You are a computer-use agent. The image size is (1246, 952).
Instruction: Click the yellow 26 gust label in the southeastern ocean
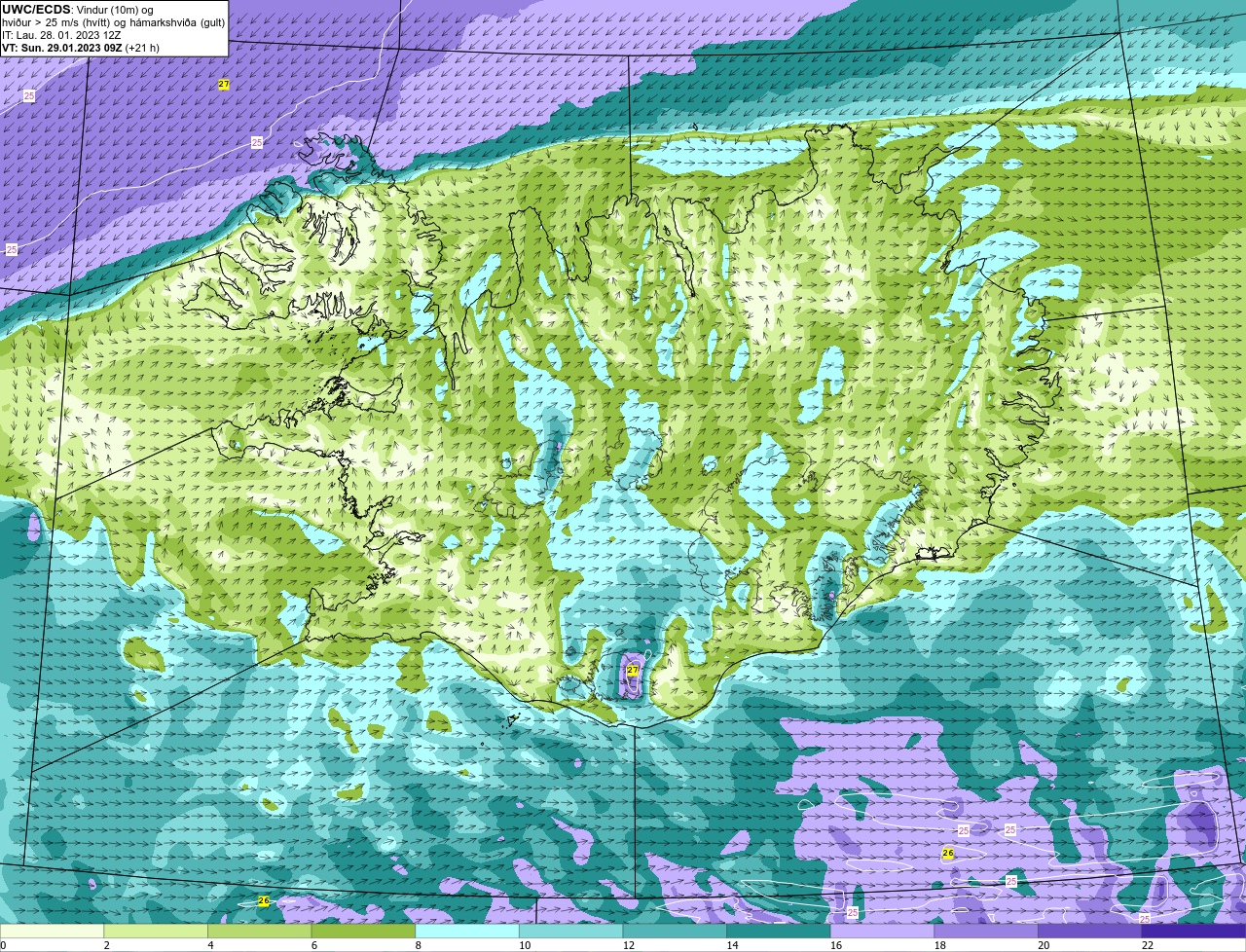click(948, 853)
